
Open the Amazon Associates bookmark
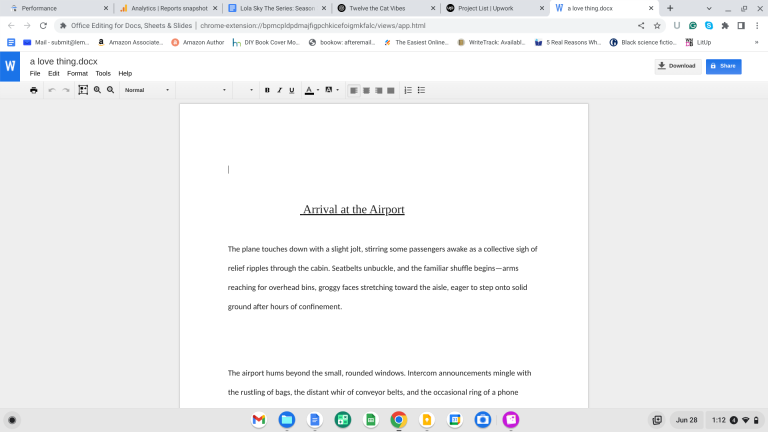point(130,43)
